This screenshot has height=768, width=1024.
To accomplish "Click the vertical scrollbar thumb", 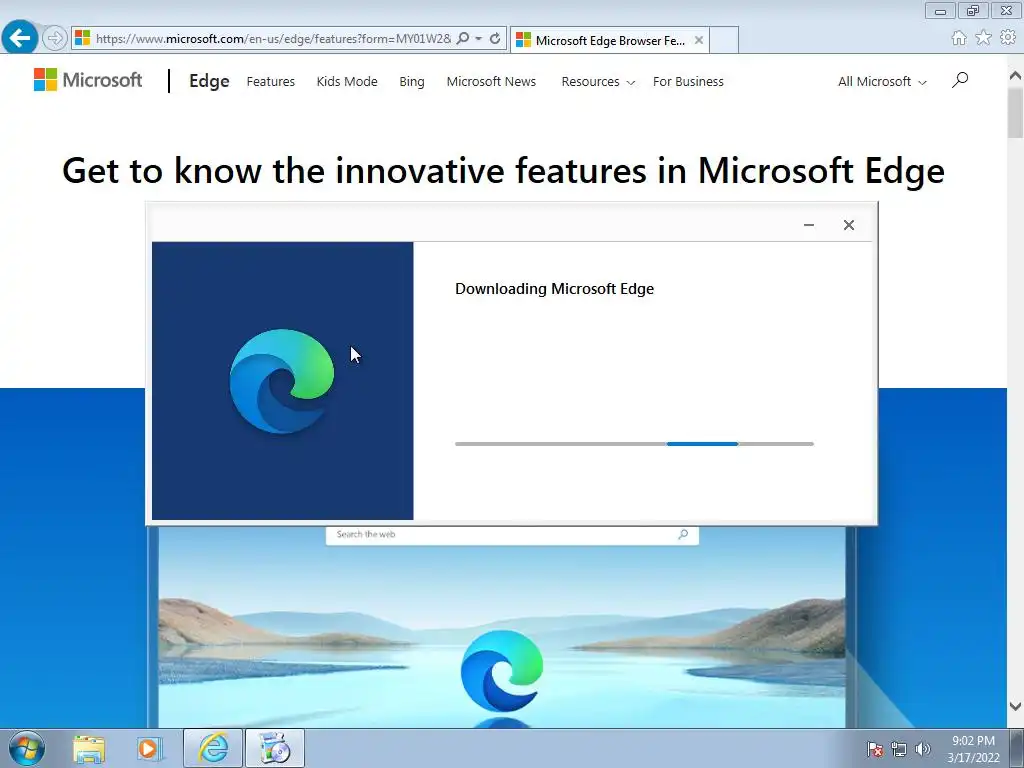I will (1016, 112).
